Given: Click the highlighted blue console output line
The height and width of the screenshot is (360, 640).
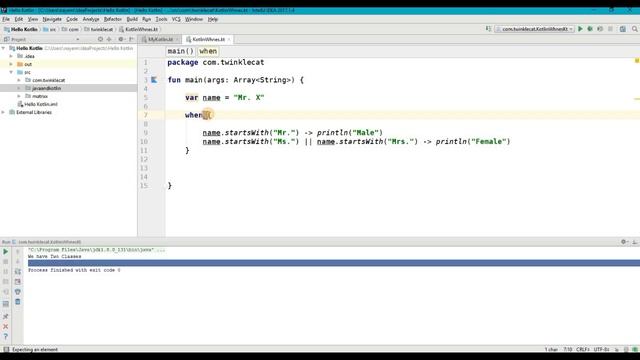Looking at the screenshot, I should [x=334, y=263].
